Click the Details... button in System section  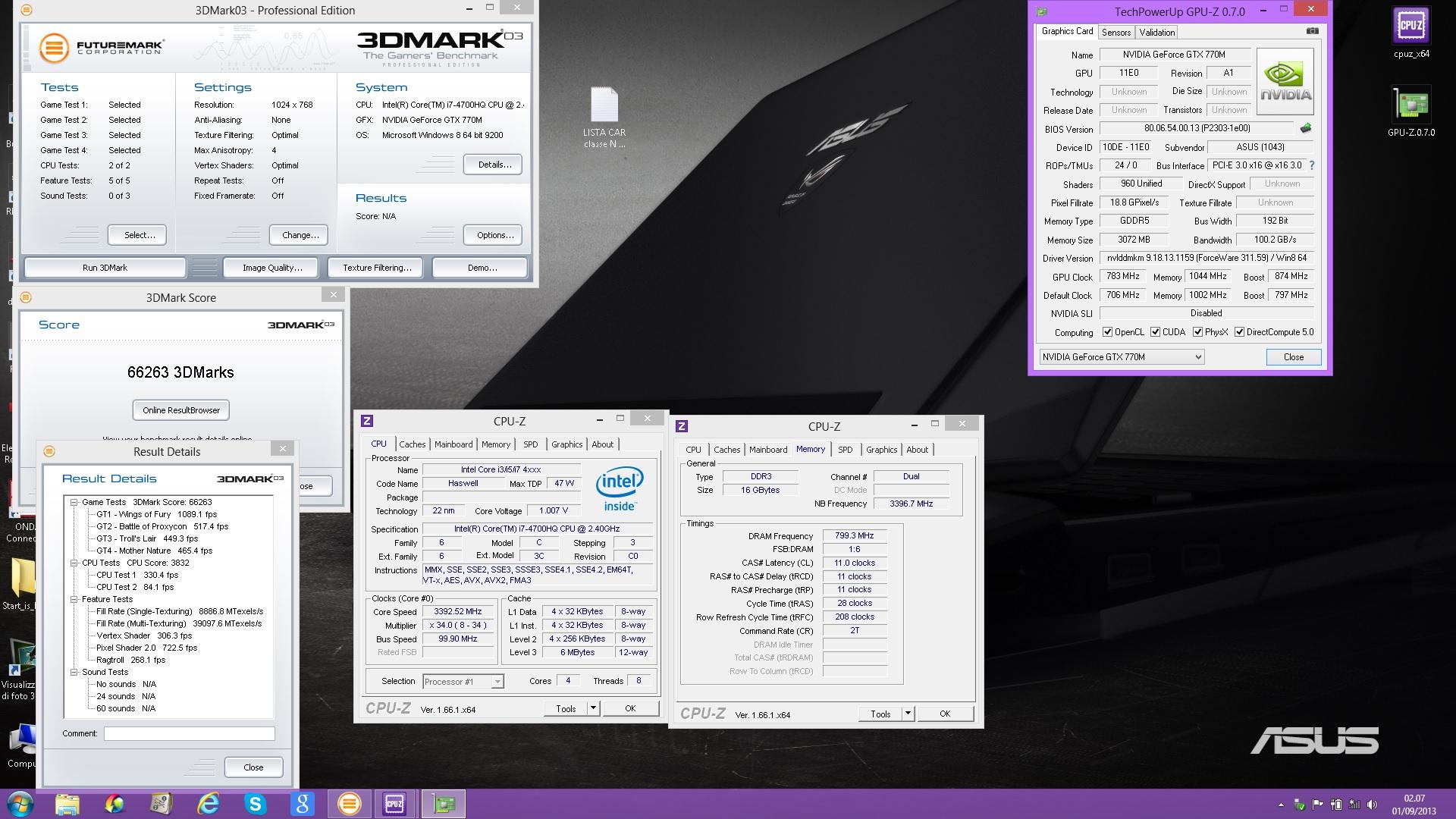pos(494,165)
